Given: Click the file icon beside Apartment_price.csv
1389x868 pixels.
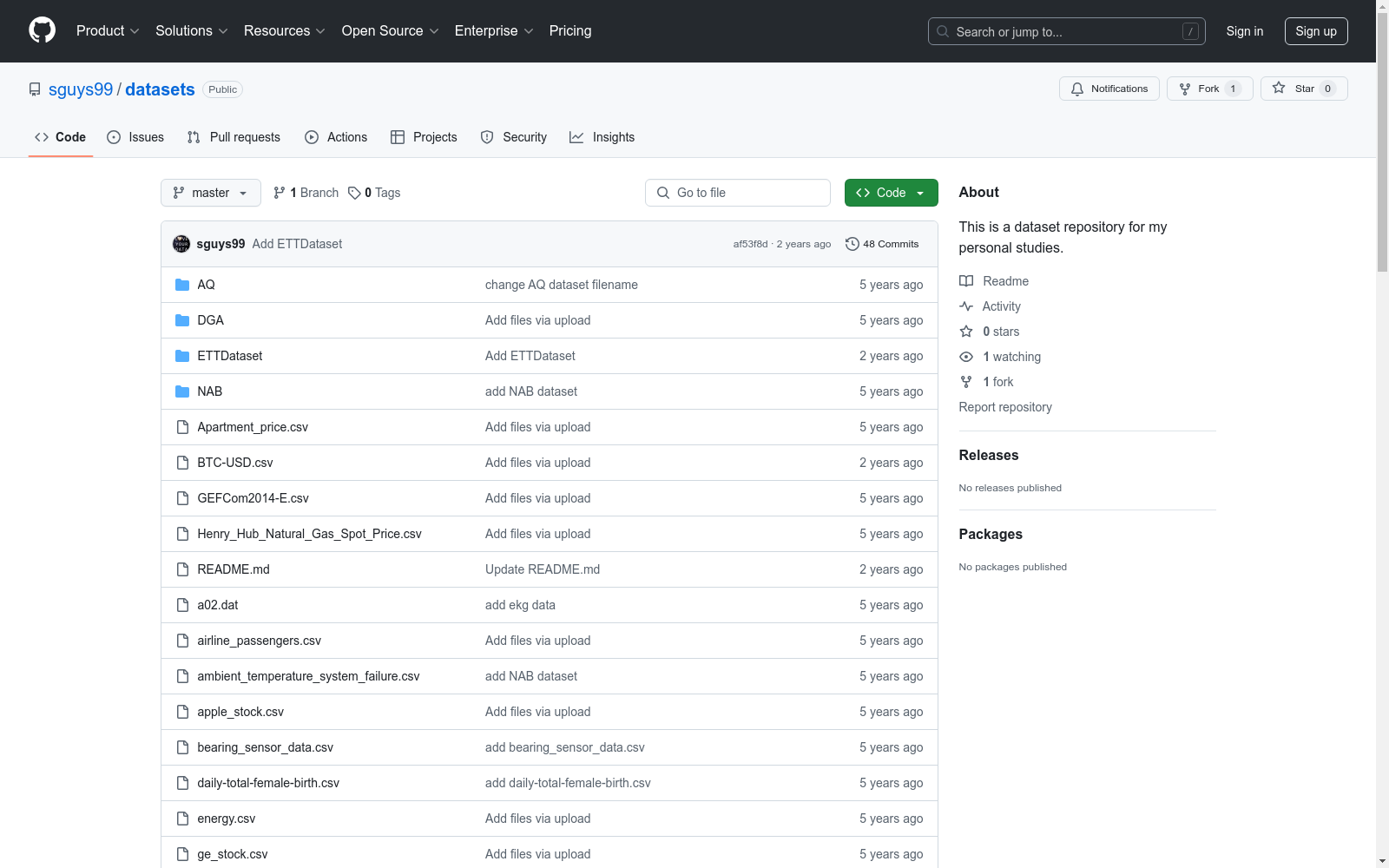Looking at the screenshot, I should point(182,427).
